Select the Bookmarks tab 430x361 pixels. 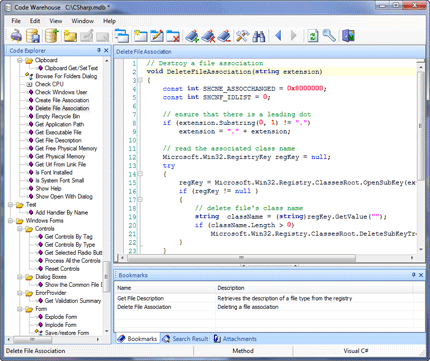[x=137, y=339]
